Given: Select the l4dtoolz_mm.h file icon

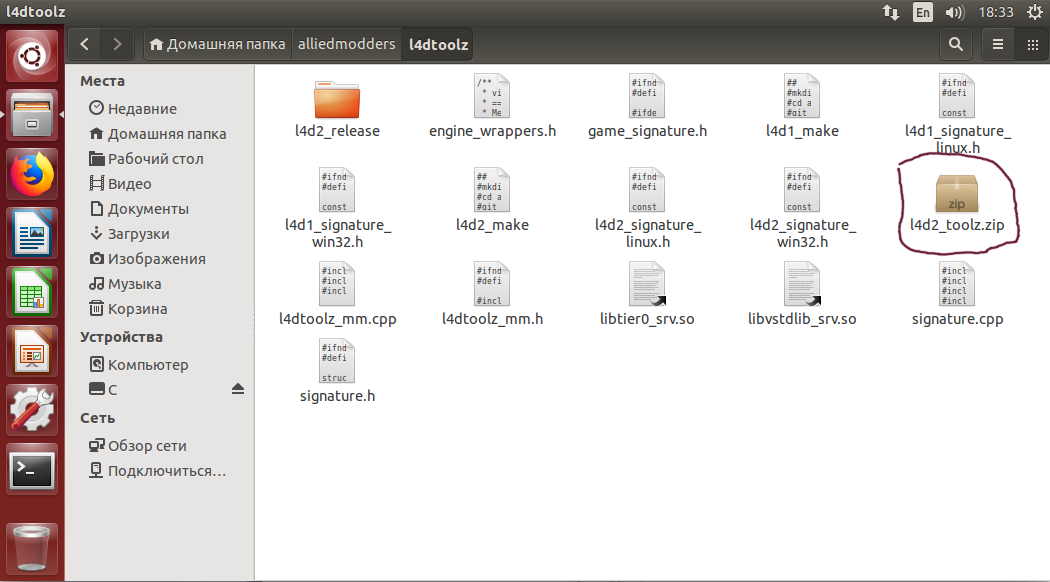Looking at the screenshot, I should pos(492,284).
